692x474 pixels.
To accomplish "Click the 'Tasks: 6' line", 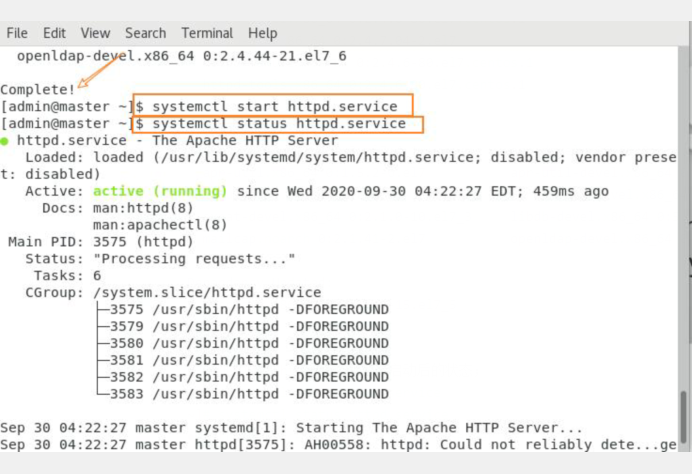I will (x=68, y=275).
